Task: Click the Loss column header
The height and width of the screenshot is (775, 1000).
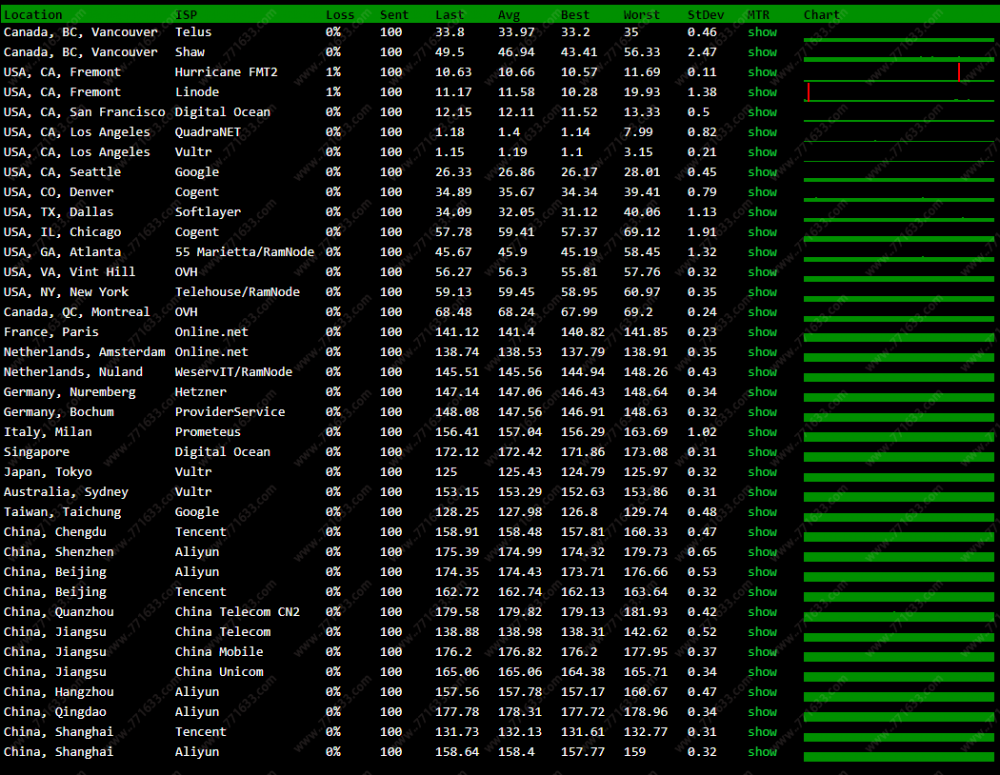Action: click(x=339, y=15)
